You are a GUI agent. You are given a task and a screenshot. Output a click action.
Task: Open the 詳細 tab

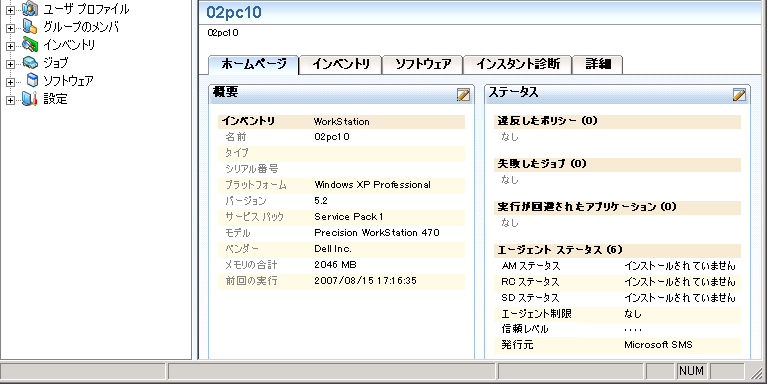598,65
